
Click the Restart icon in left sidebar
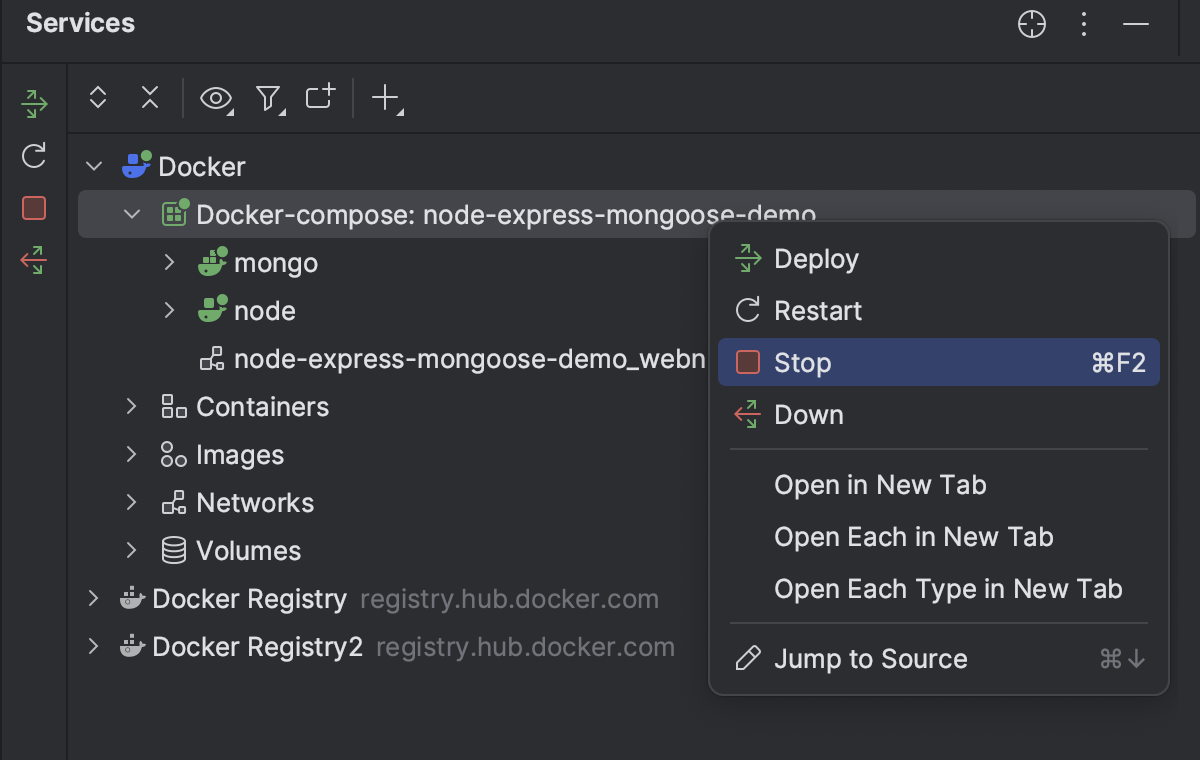(x=34, y=155)
